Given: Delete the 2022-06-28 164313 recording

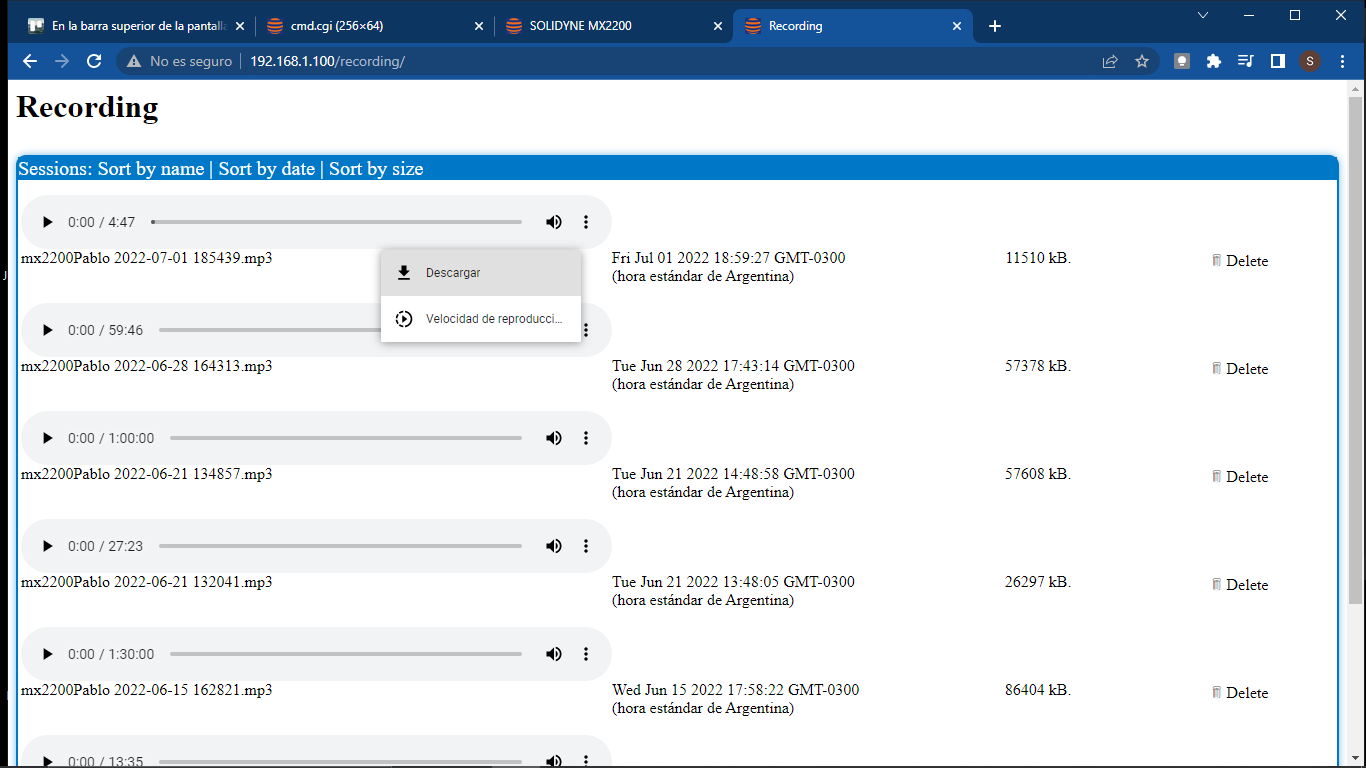Looking at the screenshot, I should [1240, 369].
